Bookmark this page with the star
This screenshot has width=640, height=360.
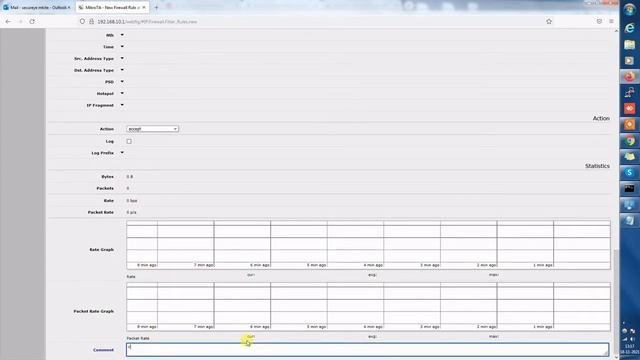click(x=549, y=21)
